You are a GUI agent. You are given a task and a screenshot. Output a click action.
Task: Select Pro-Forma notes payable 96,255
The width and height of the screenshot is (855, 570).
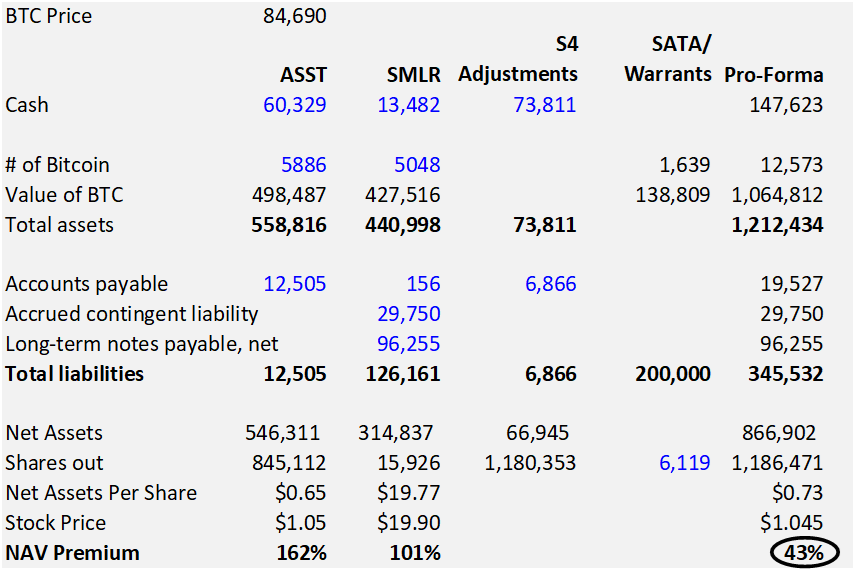point(791,344)
